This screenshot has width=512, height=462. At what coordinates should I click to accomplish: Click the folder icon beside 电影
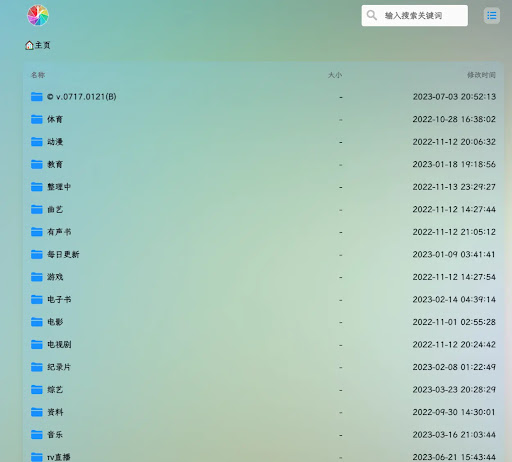coord(37,322)
